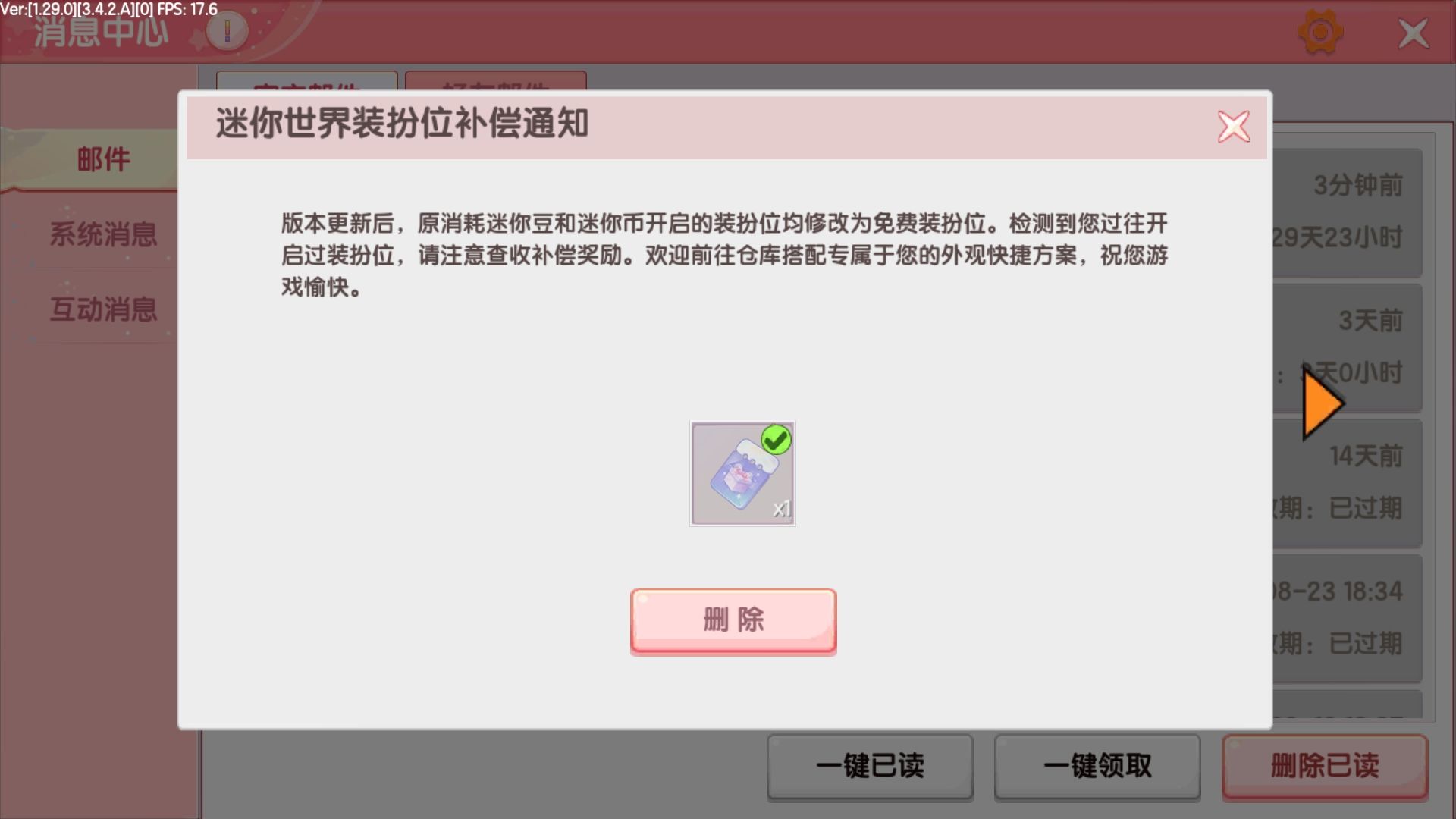Screen dimensions: 1456x819
Task: Dismiss the compensation notice dialog
Action: point(1234,127)
